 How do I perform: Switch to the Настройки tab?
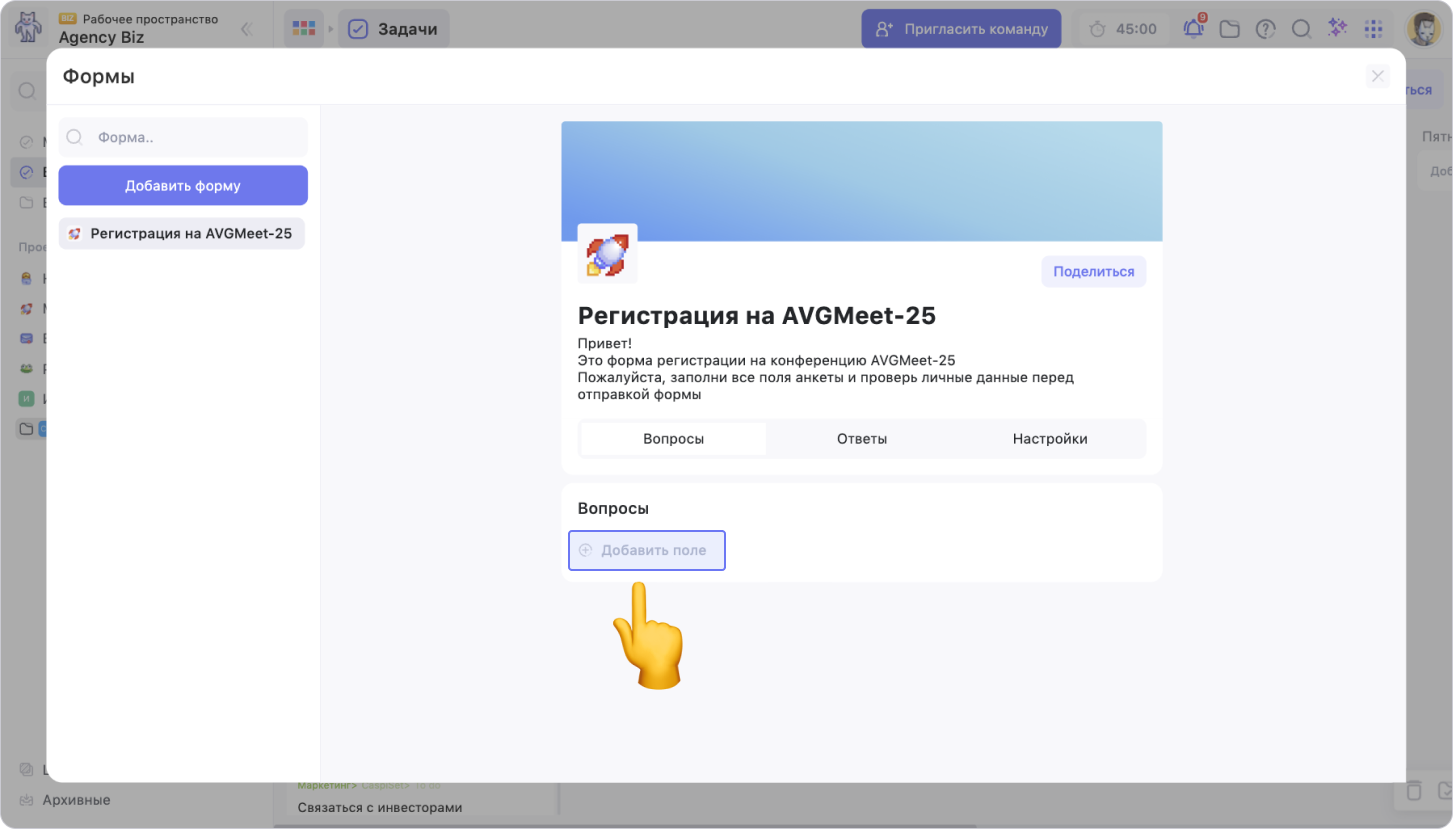click(x=1049, y=439)
